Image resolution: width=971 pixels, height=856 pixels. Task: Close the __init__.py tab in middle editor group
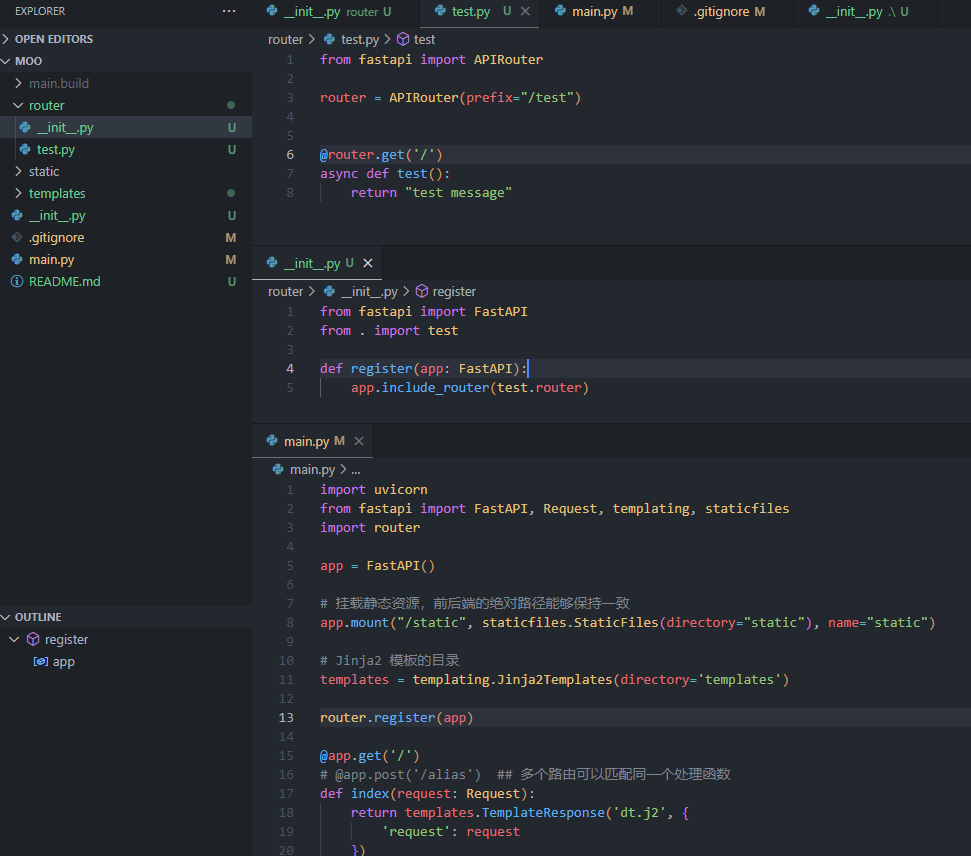pos(368,263)
